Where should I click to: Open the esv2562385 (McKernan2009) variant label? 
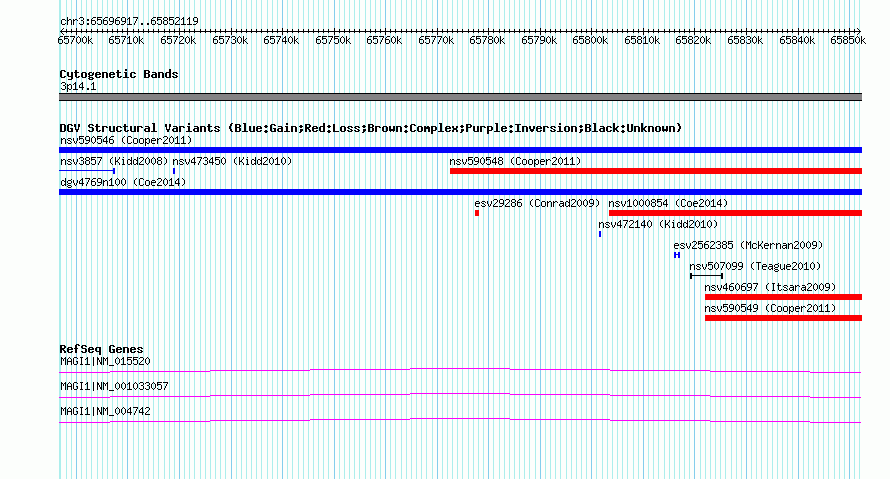coord(748,245)
